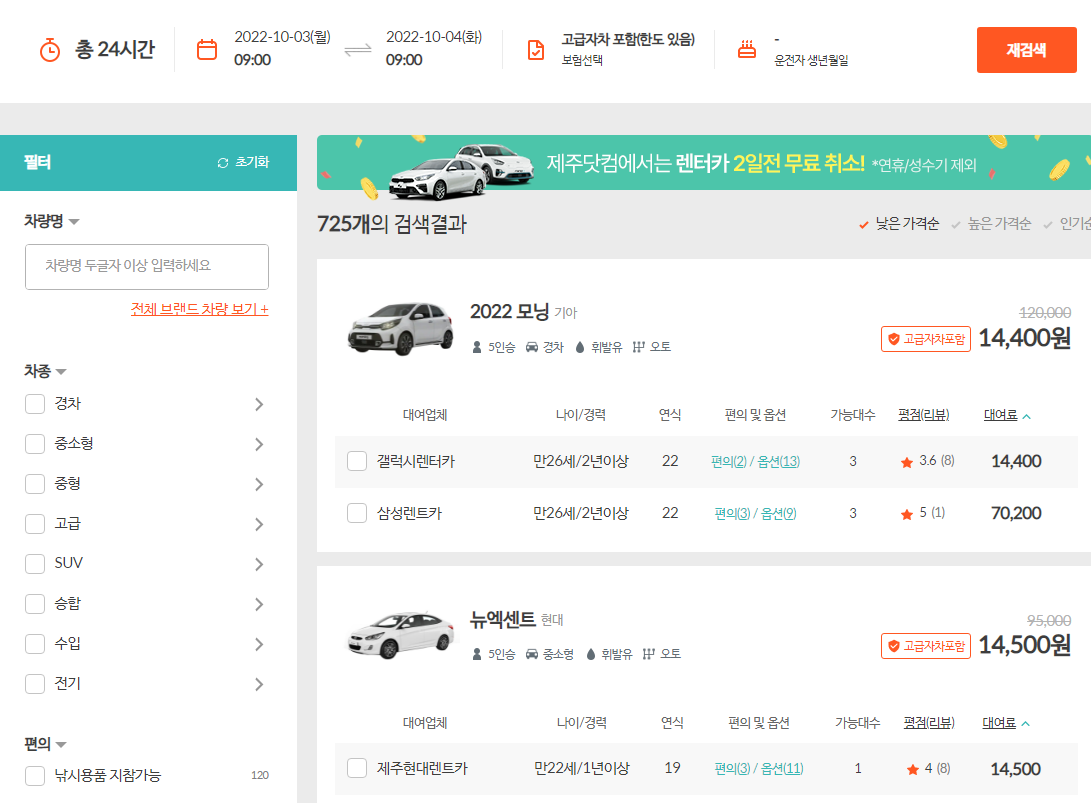This screenshot has height=803, width=1091.
Task: Click the fuel drop icon on 2022 모닝
Action: coord(580,347)
